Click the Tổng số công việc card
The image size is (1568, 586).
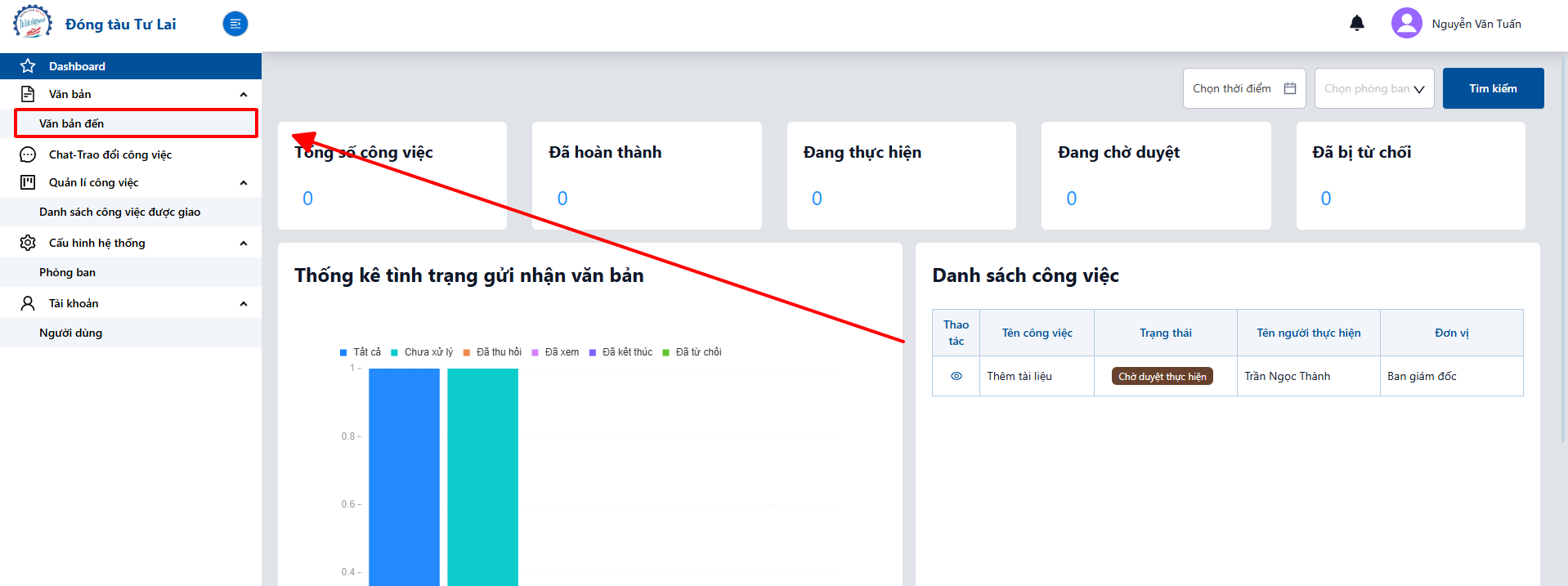[392, 176]
